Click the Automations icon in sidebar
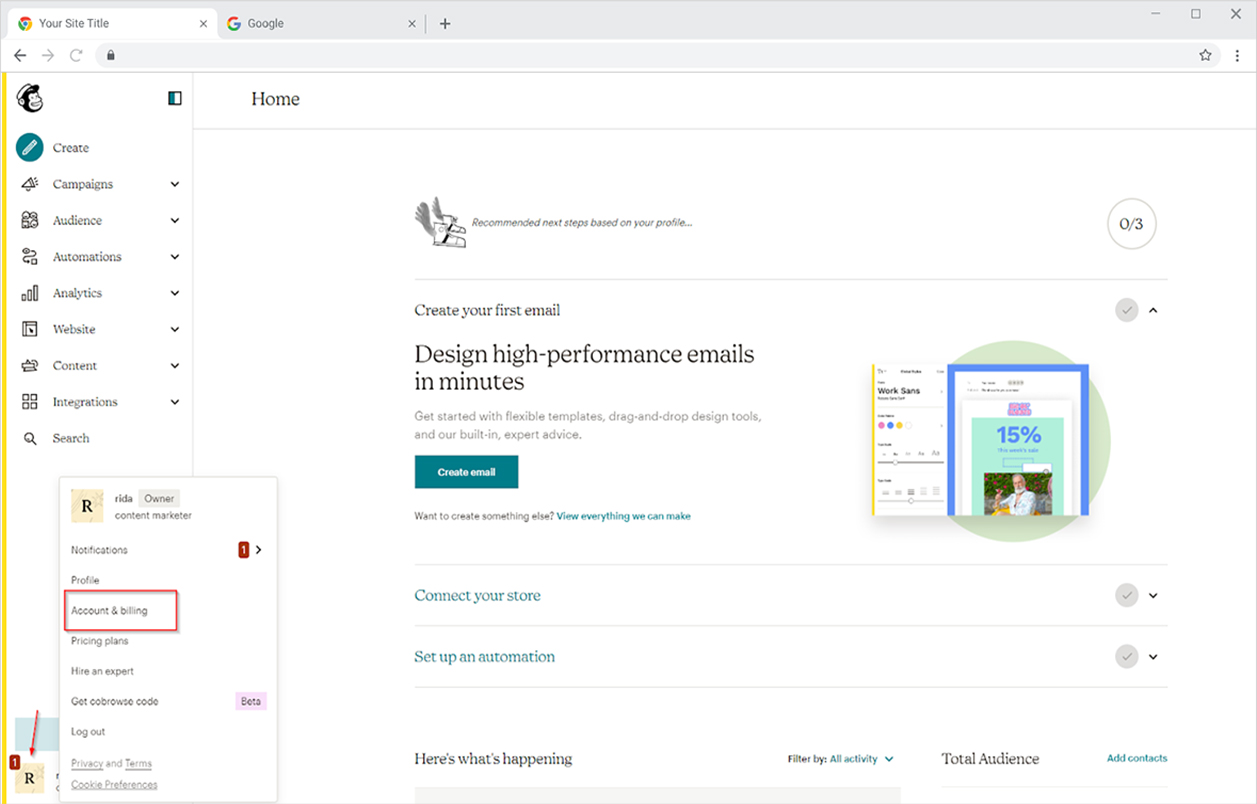This screenshot has height=804, width=1257. click(30, 257)
